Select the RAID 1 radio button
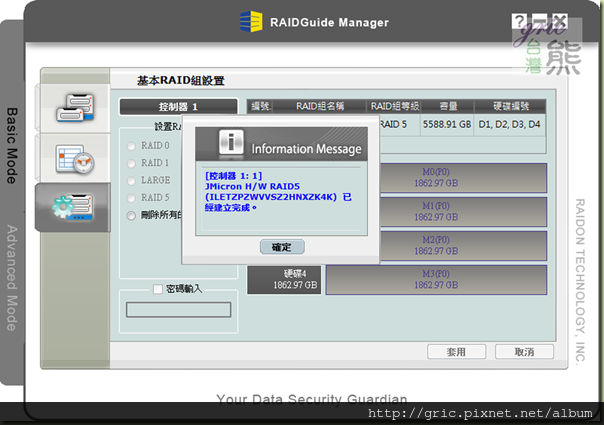This screenshot has width=604, height=425. [x=131, y=163]
